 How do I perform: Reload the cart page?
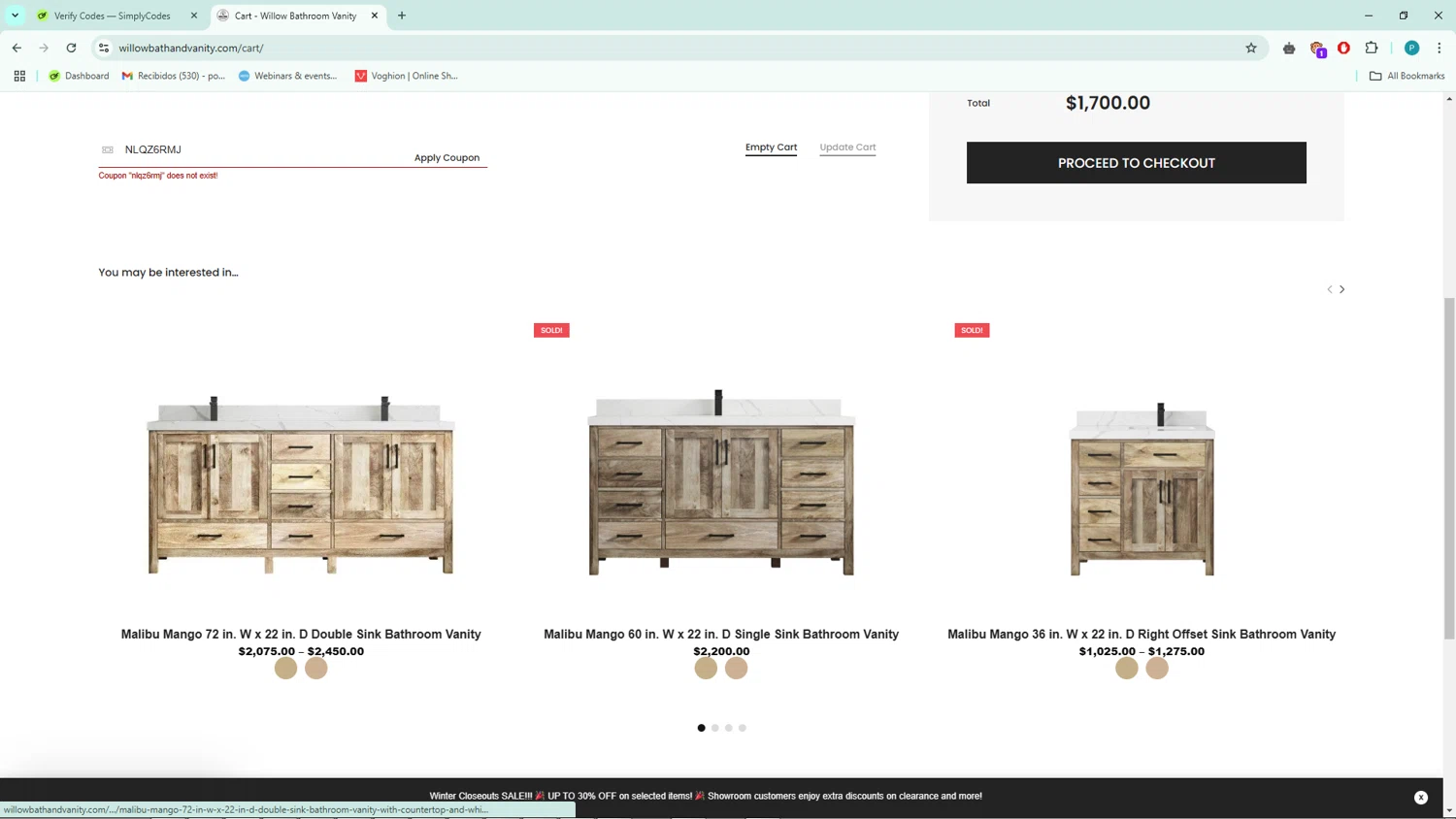[71, 48]
